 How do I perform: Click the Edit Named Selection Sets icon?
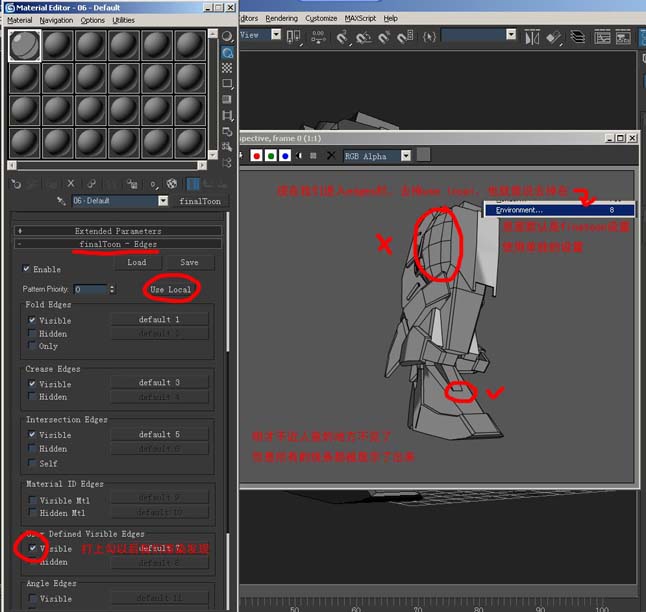point(429,37)
